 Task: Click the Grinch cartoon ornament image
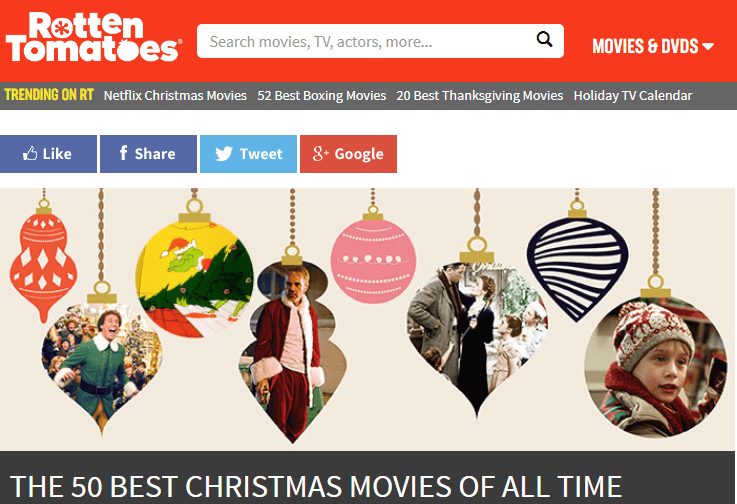pos(195,279)
